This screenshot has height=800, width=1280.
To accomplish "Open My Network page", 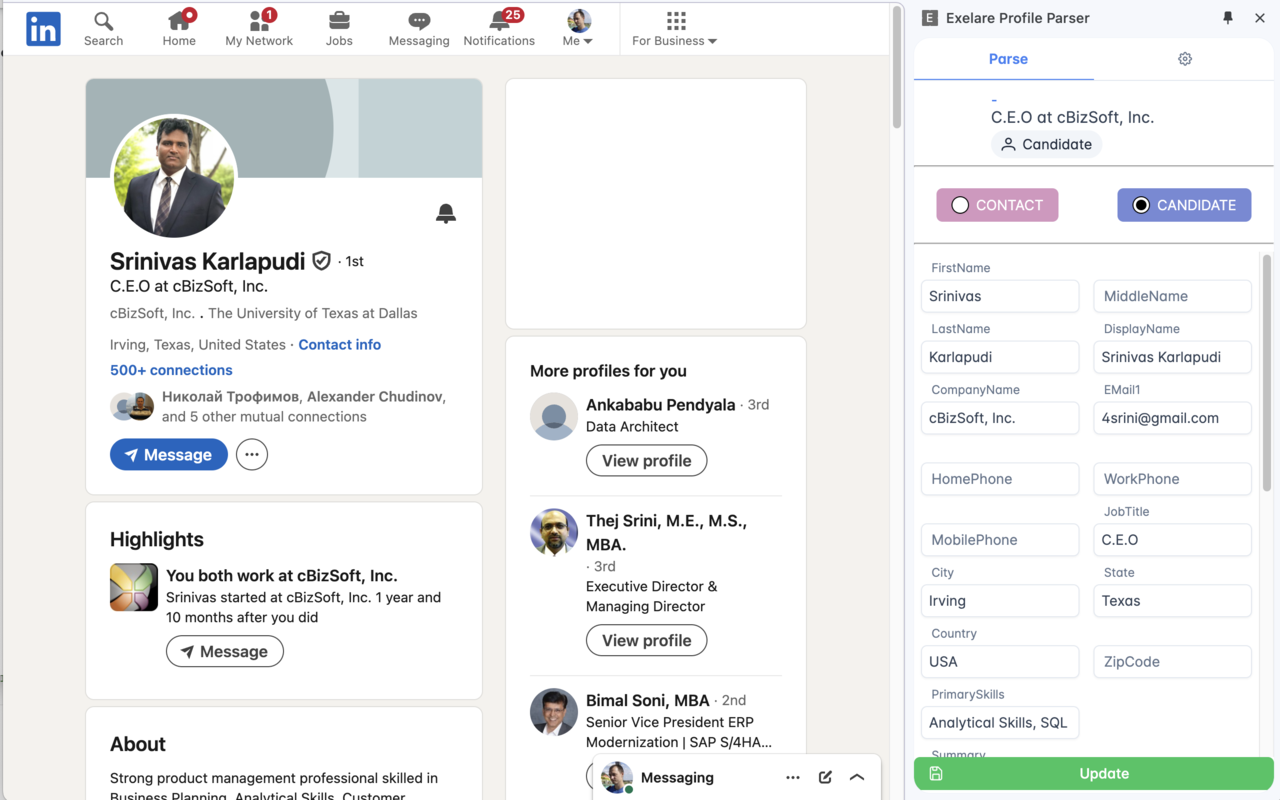I will tap(259, 29).
